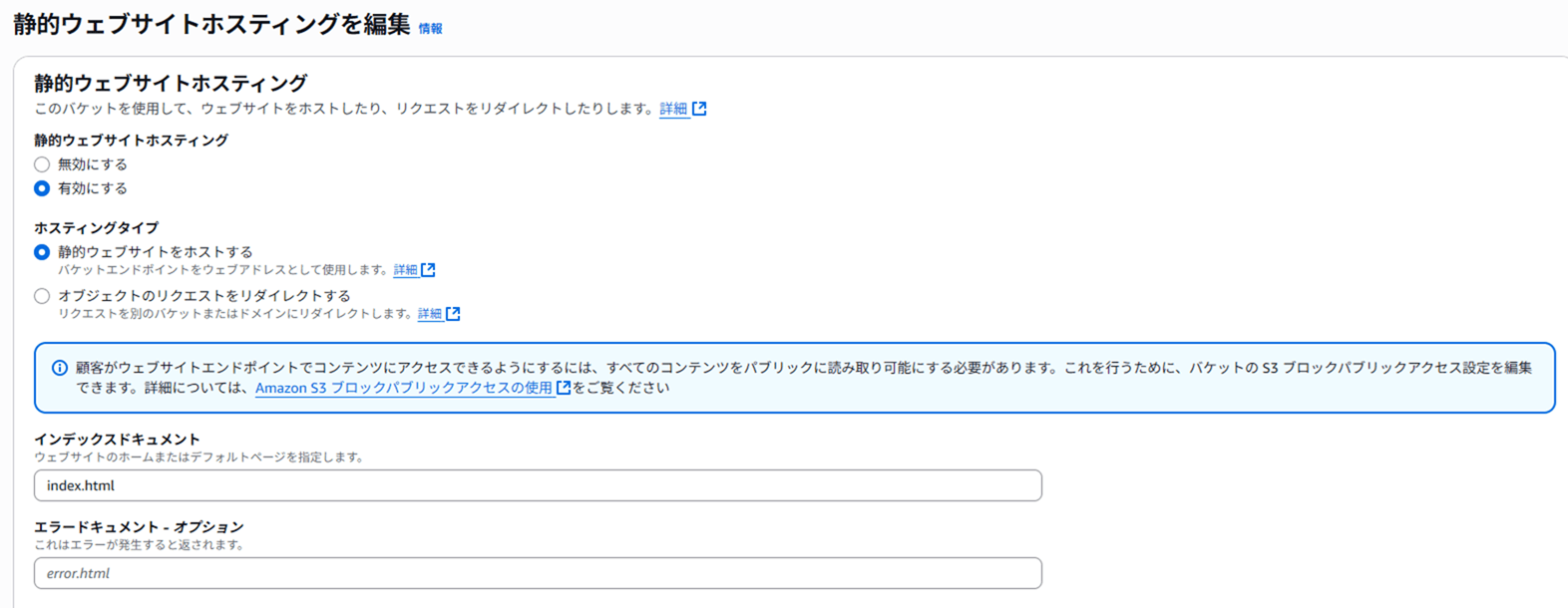This screenshot has width=1568, height=608.
Task: Click external-link icon after the Amazon S3 link
Action: pos(564,388)
